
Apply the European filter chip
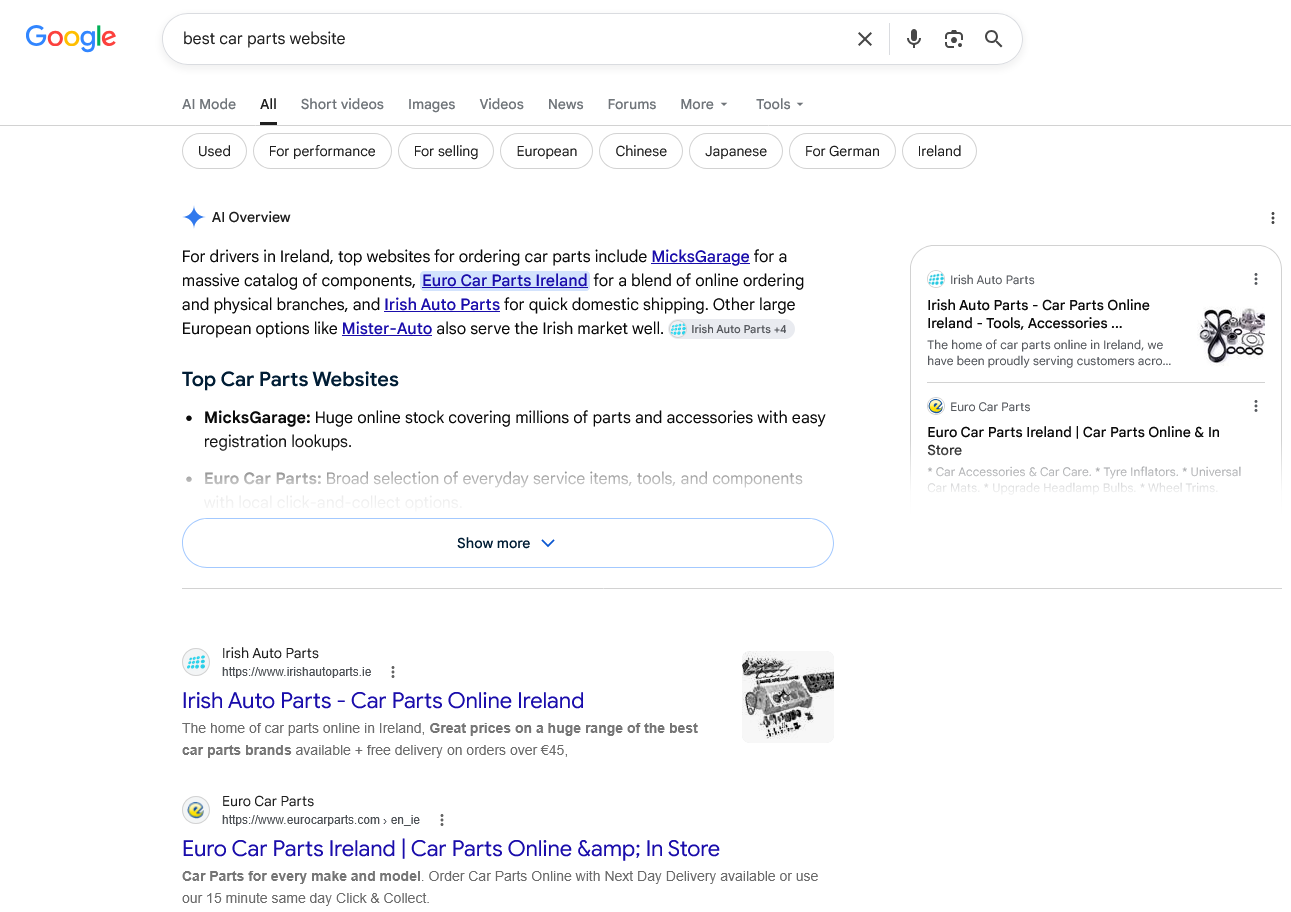pos(547,151)
